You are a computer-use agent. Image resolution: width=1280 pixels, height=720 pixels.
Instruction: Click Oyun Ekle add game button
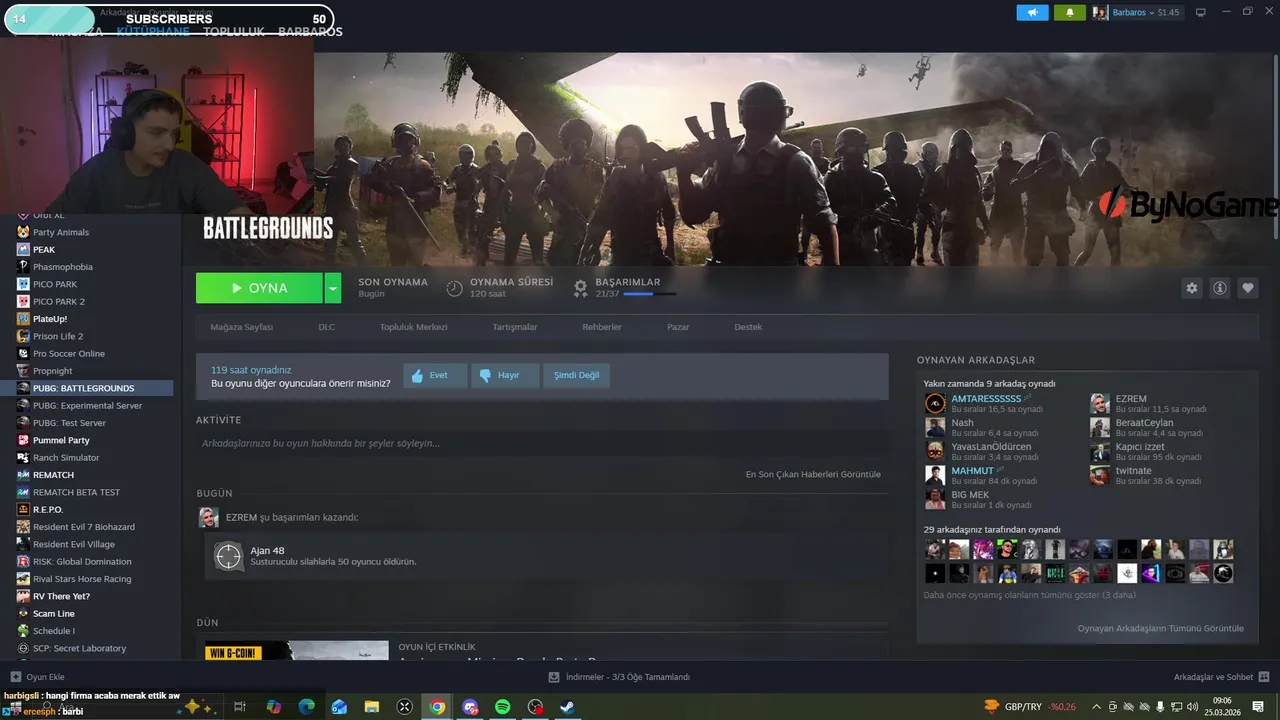[x=37, y=677]
